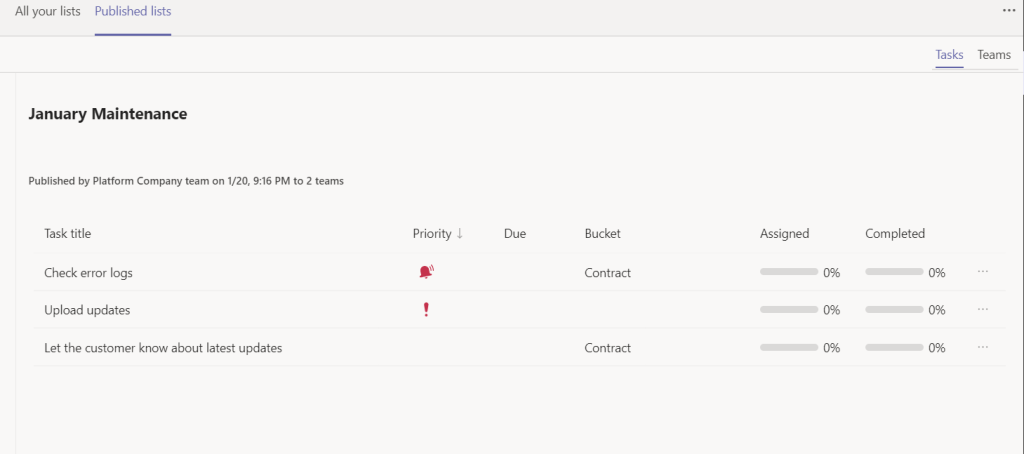Select the Published lists tab
1024x454 pixels.
pos(133,12)
